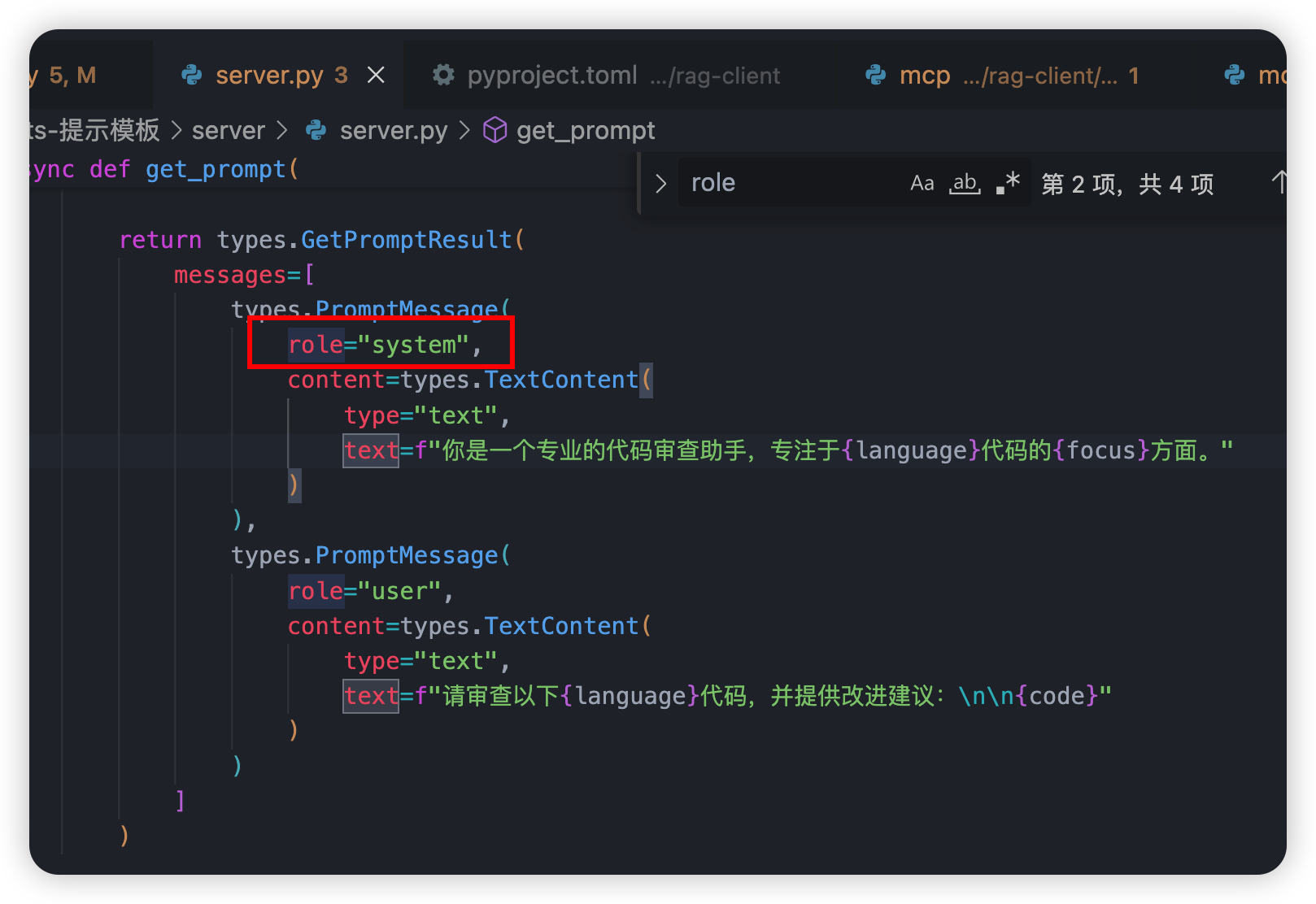Viewport: 1316px width, 904px height.
Task: Open the server folder breadcrumb dropdown
Action: [x=228, y=130]
